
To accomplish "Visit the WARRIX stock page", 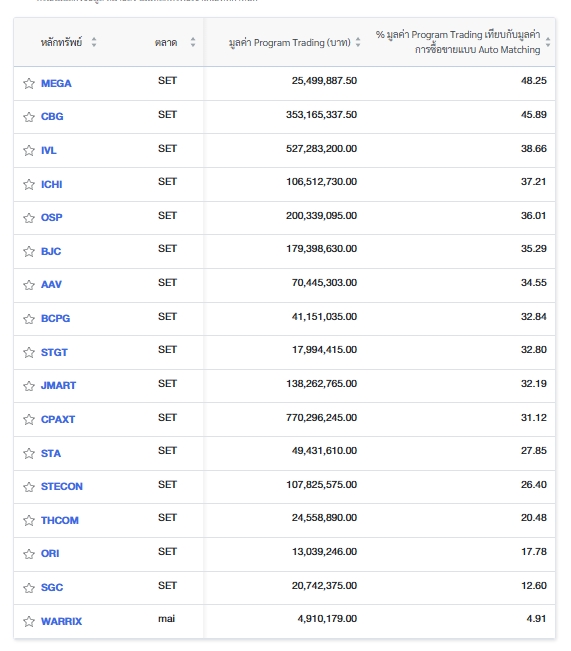I will [x=61, y=621].
